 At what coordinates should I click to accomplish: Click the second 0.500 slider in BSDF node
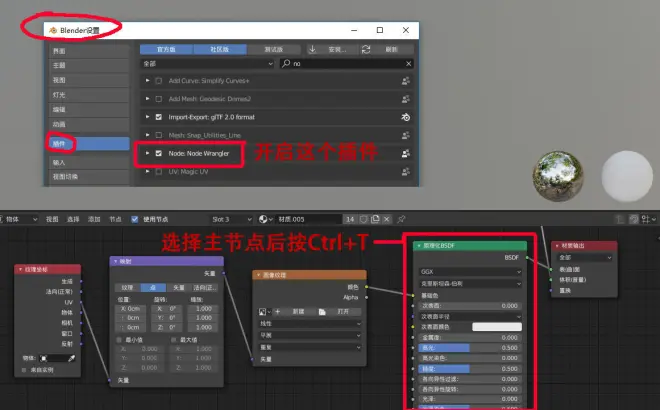coord(470,369)
